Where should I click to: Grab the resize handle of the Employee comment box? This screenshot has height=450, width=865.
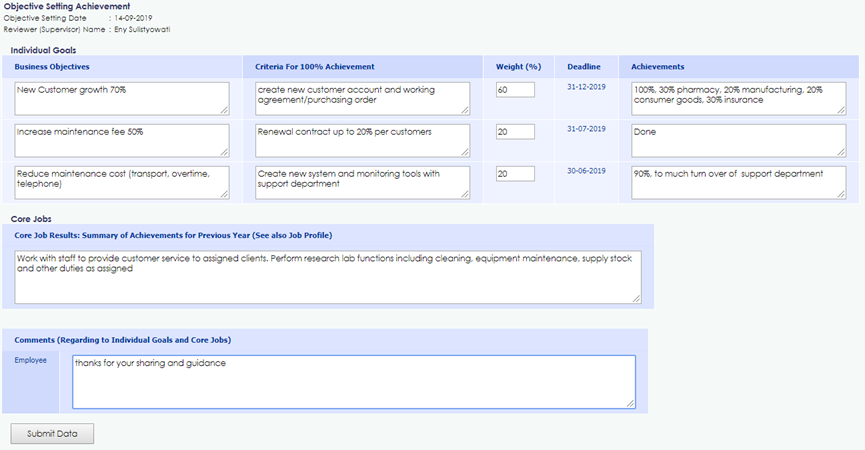click(x=630, y=403)
